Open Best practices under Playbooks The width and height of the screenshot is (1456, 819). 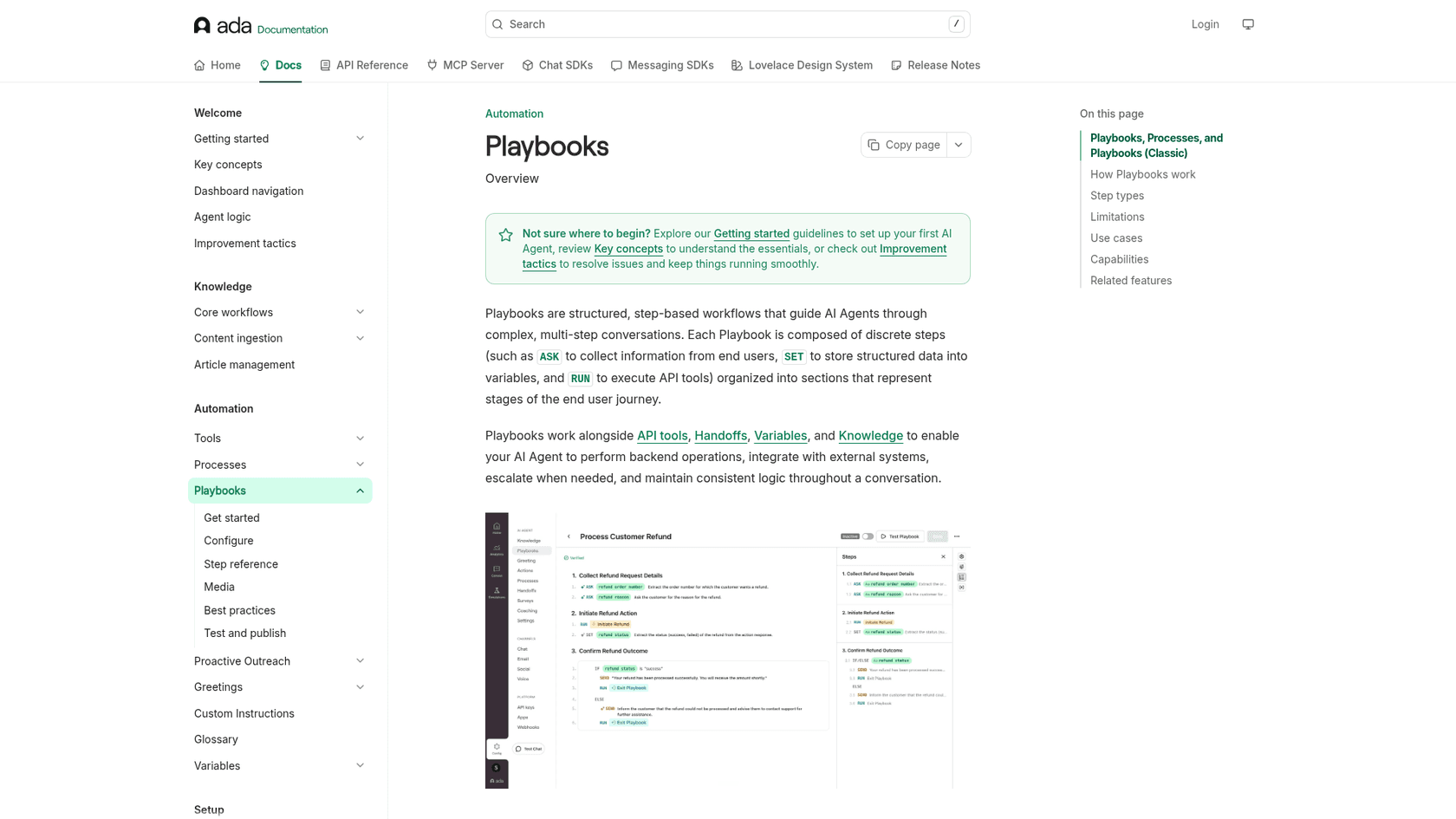pyautogui.click(x=239, y=611)
